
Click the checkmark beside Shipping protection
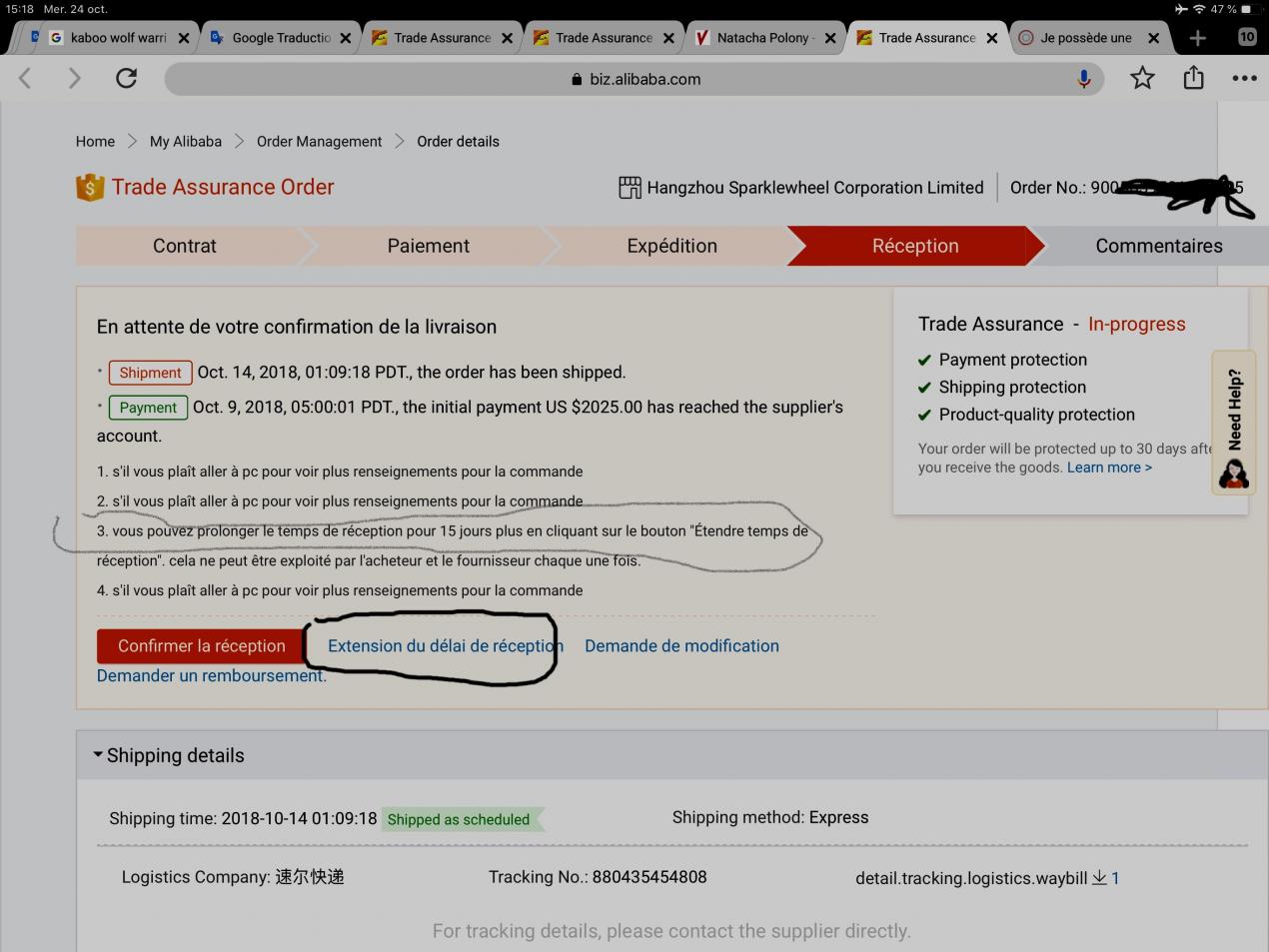[x=924, y=388]
